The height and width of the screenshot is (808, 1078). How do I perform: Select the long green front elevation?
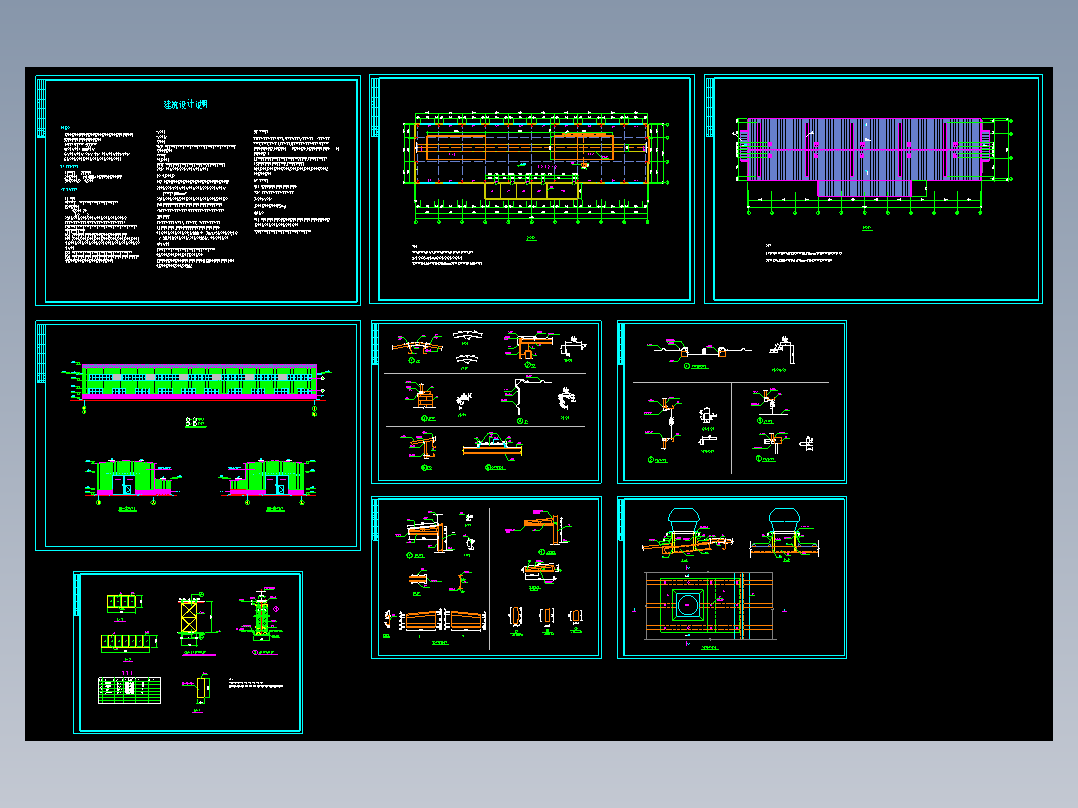(x=198, y=384)
